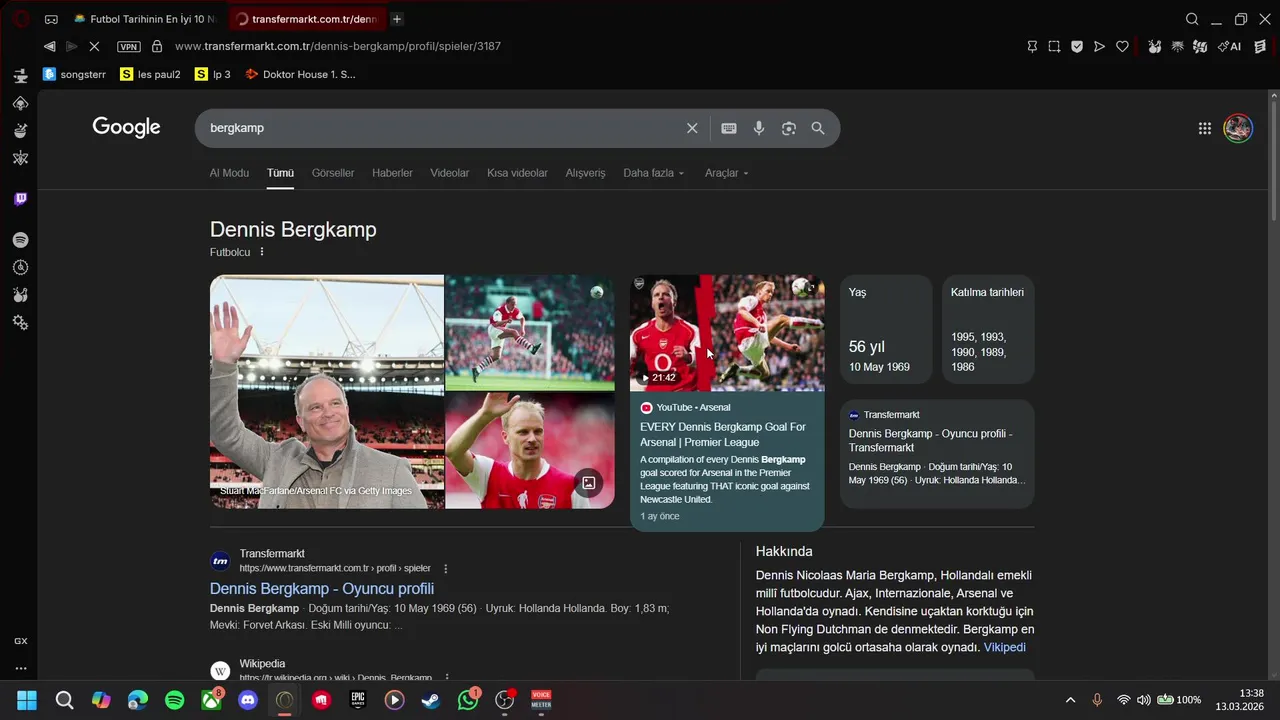Open the large waving Bergkamp photo
This screenshot has width=1280, height=720.
tap(327, 392)
